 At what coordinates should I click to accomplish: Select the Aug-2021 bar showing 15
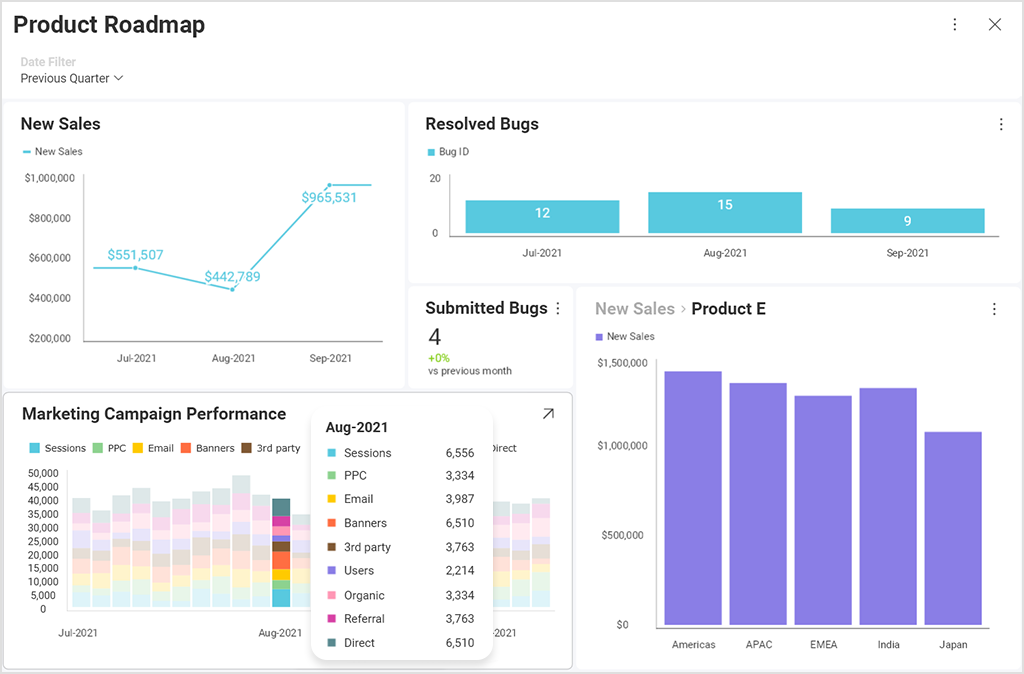click(725, 212)
